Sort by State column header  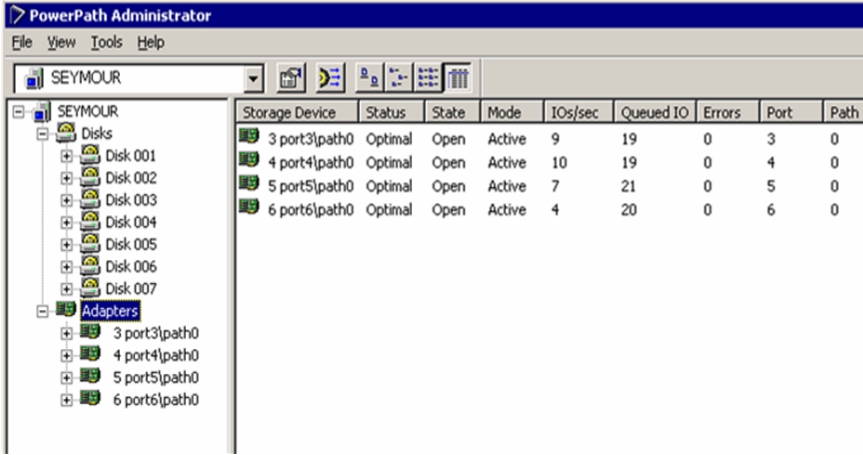[x=452, y=112]
